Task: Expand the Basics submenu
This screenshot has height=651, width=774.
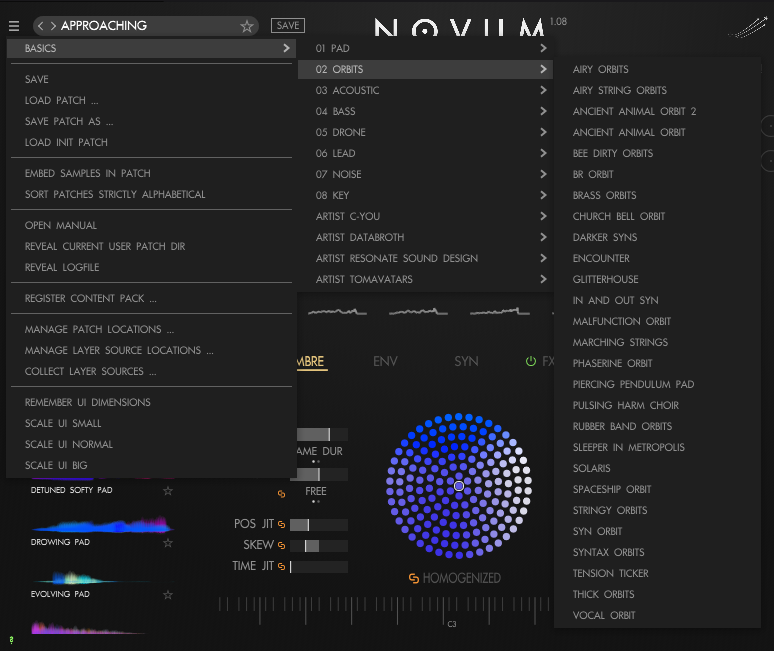Action: 151,48
